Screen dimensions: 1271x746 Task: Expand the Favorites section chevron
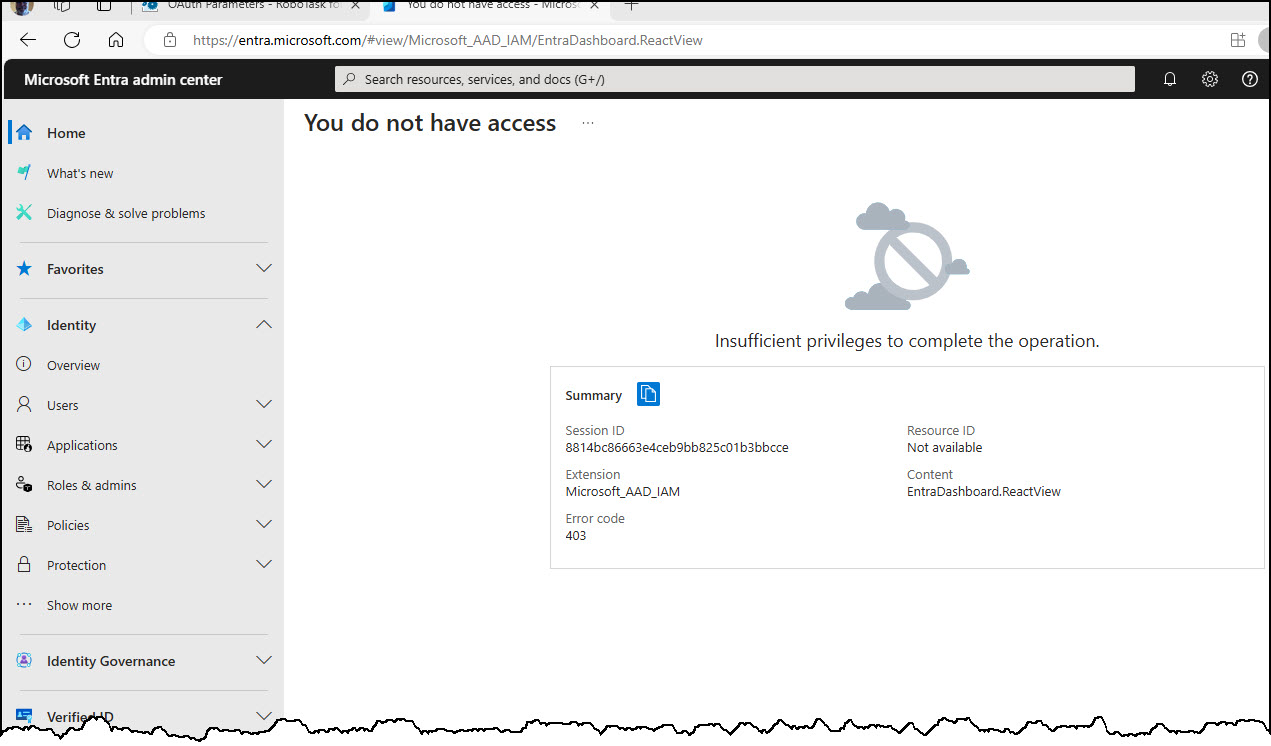coord(264,268)
